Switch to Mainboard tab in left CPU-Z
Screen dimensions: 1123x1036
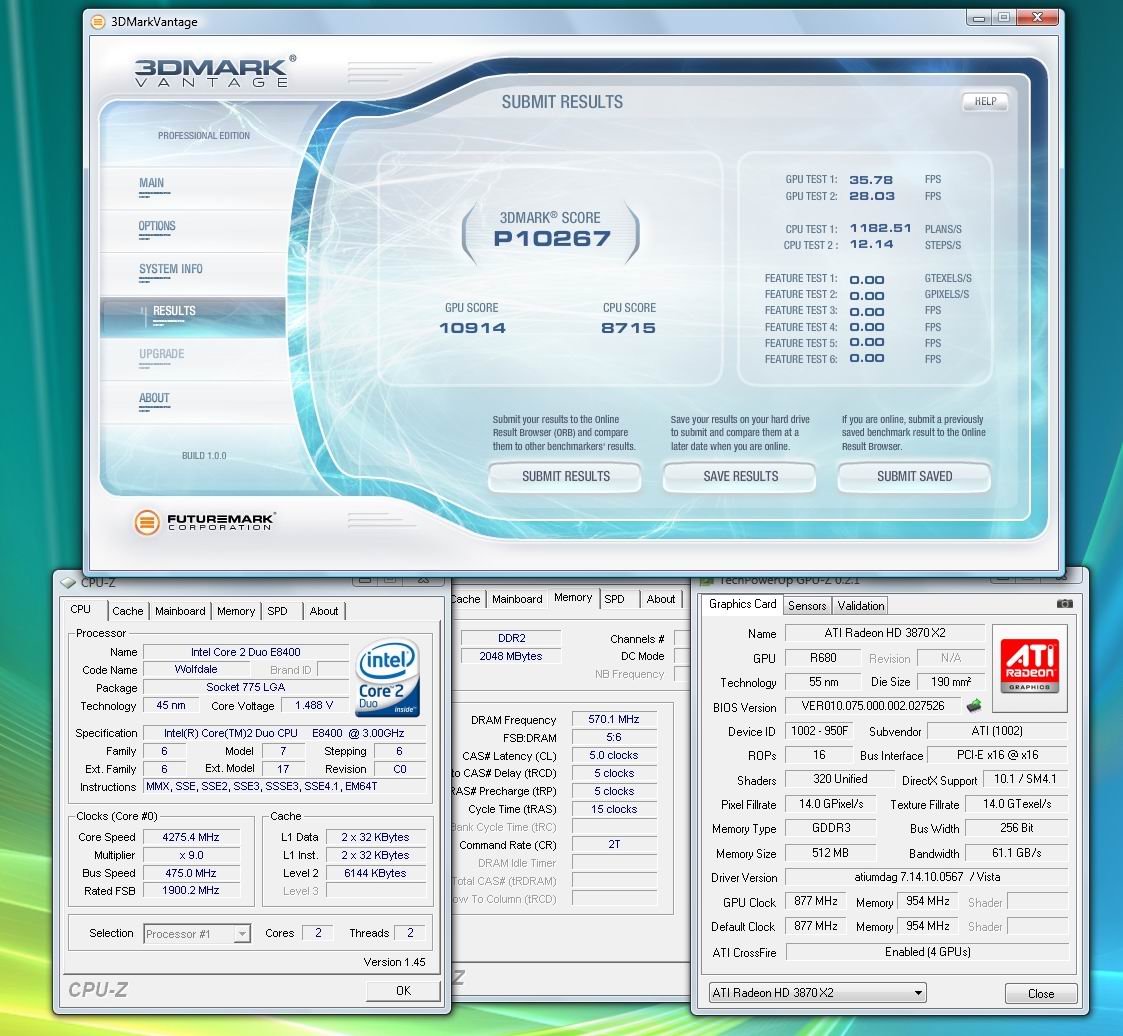pyautogui.click(x=180, y=611)
